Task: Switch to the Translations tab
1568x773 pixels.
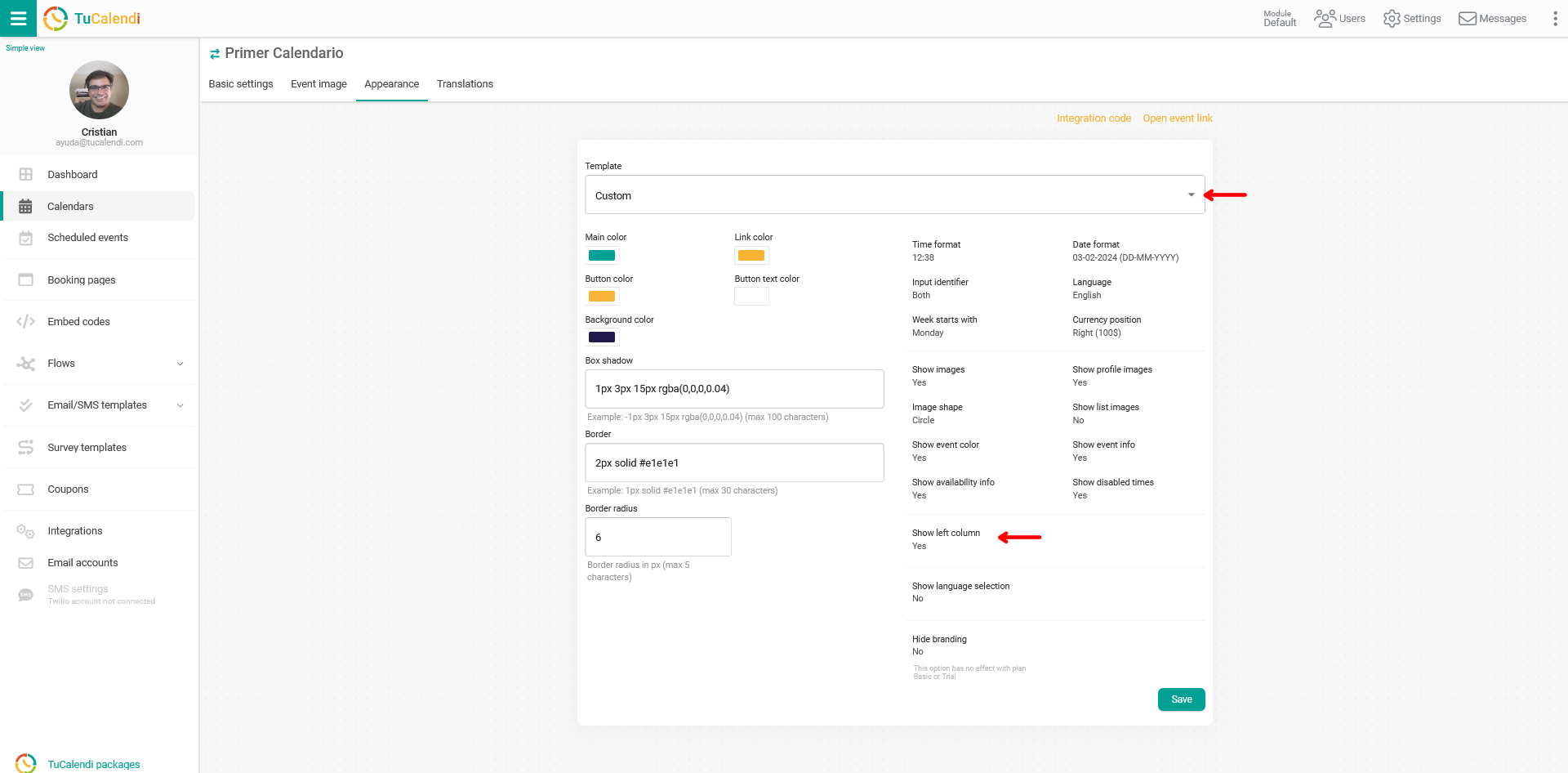Action: click(465, 84)
